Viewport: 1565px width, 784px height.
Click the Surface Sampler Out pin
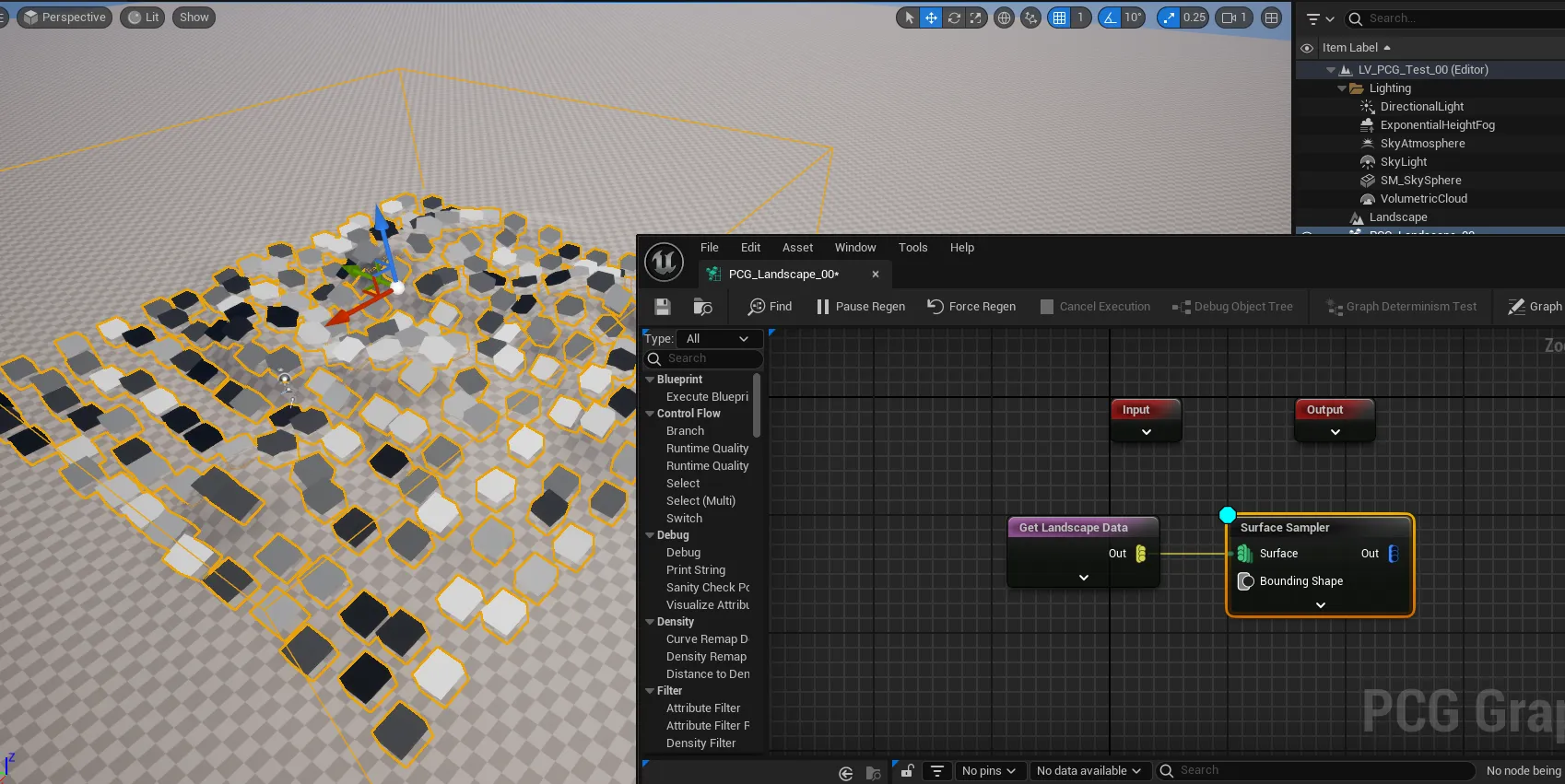[x=1394, y=554]
